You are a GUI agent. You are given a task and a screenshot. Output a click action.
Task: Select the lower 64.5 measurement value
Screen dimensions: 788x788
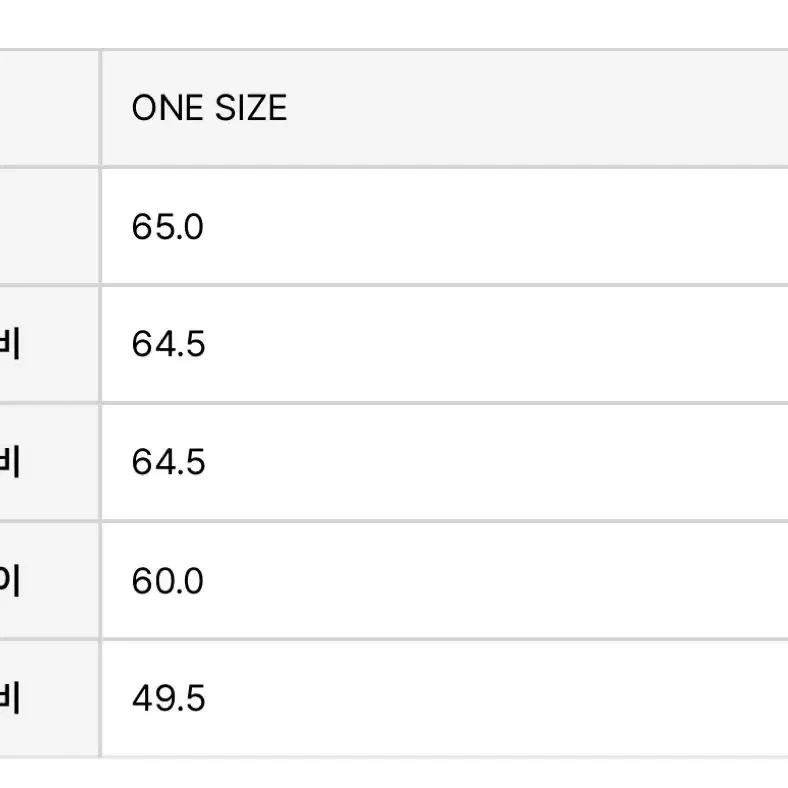[x=168, y=462]
